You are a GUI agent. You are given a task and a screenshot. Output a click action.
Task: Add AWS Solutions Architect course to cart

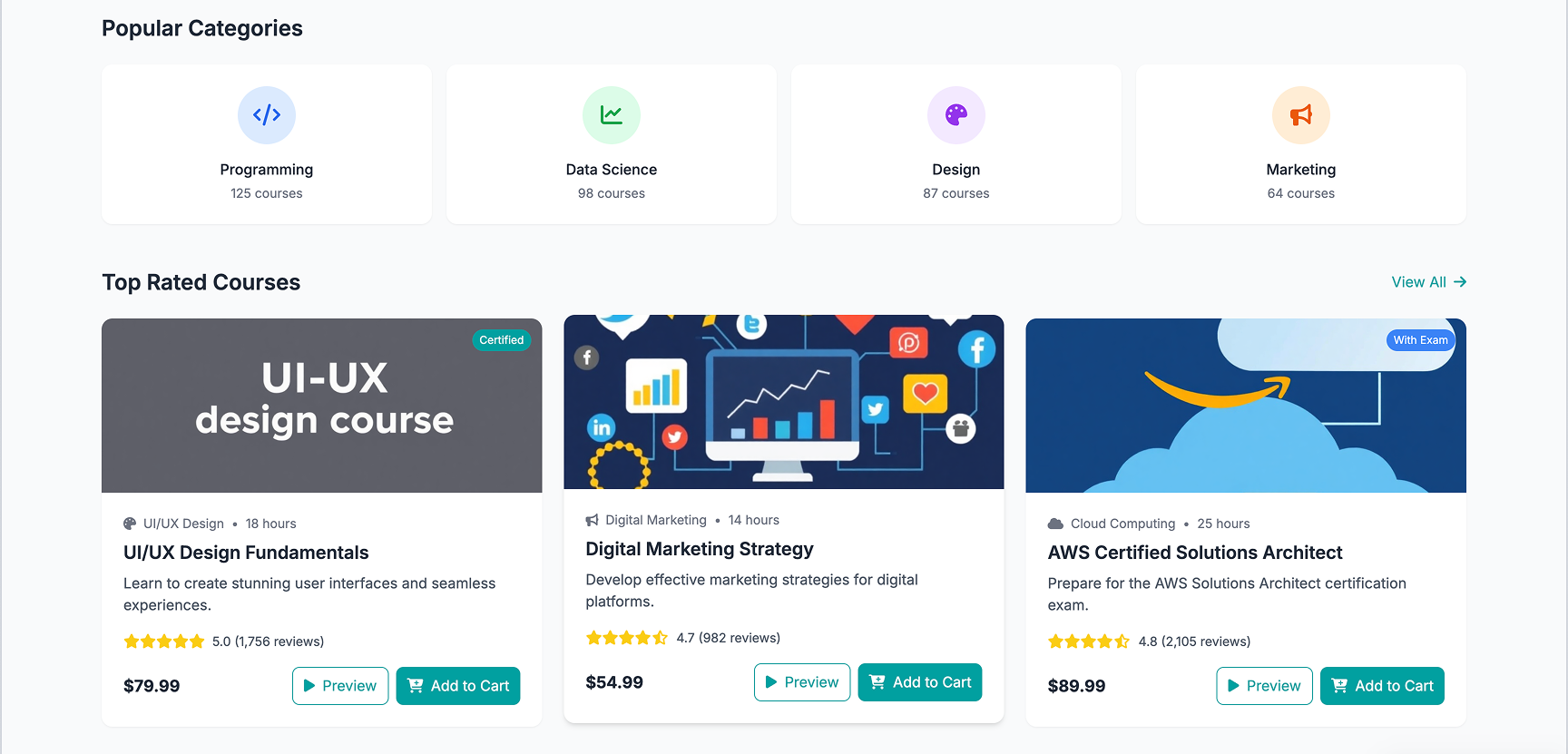(x=1382, y=686)
